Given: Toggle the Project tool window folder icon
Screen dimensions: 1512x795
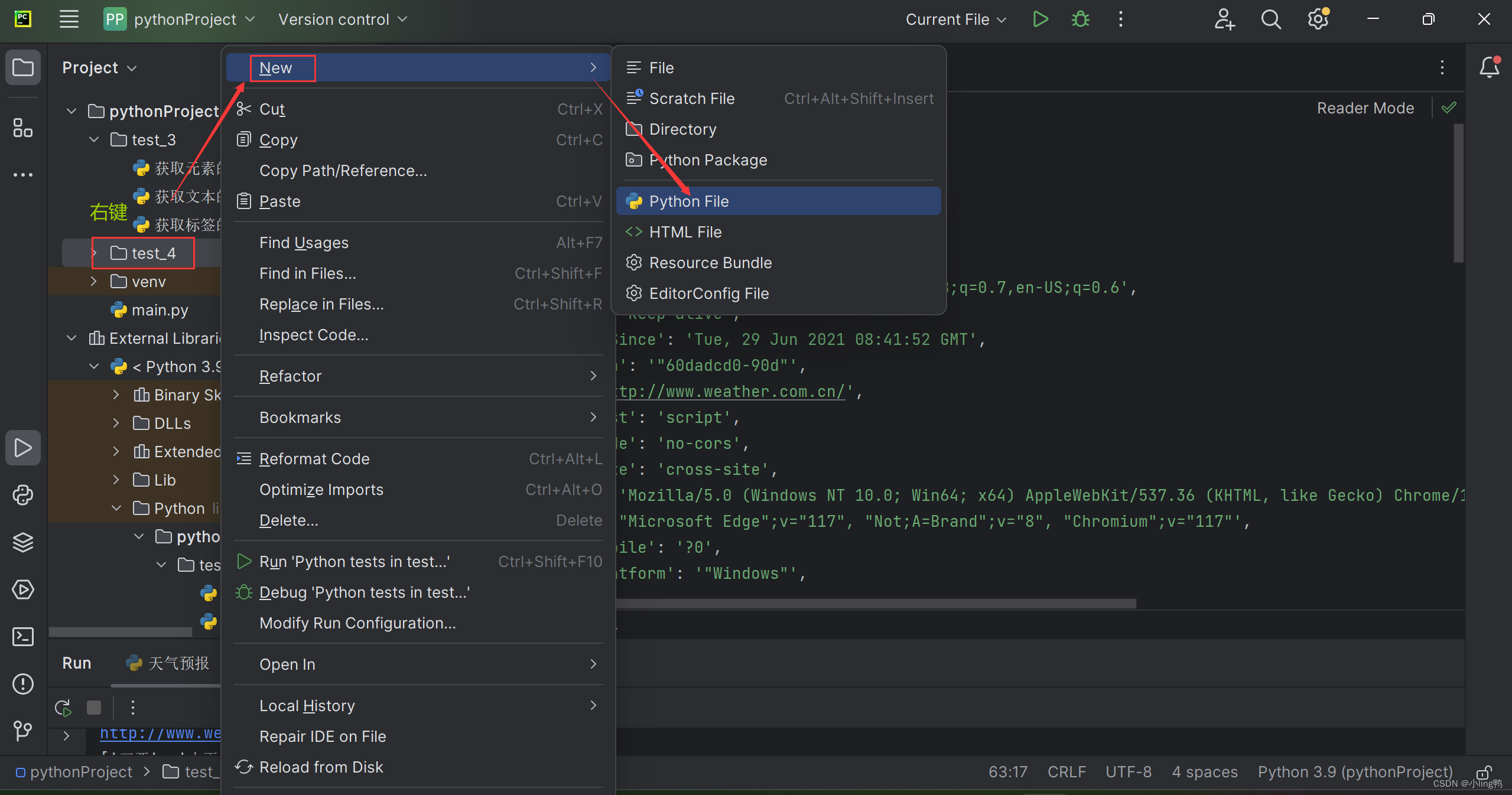Looking at the screenshot, I should [22, 67].
